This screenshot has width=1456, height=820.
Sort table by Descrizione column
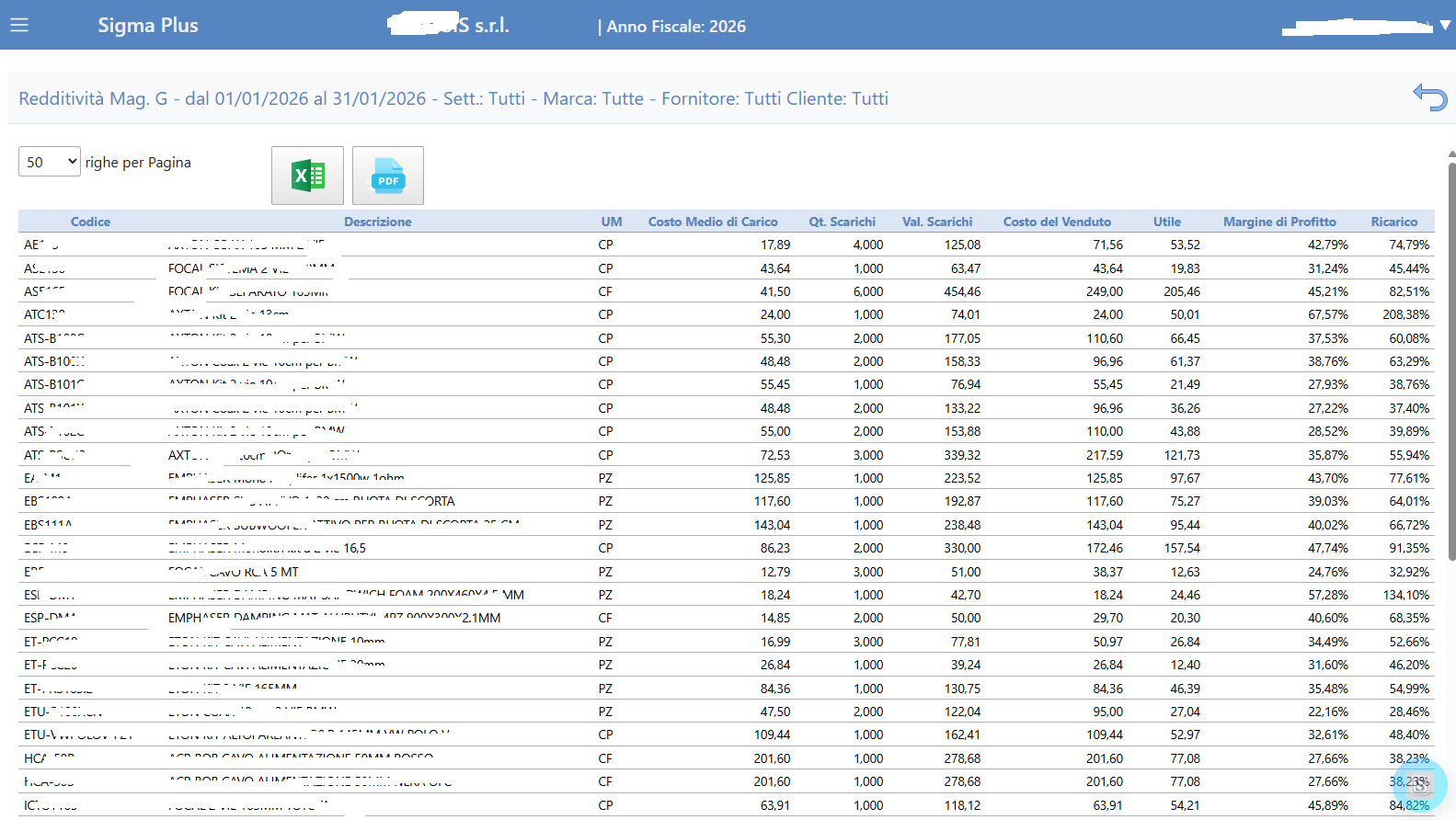pyautogui.click(x=377, y=222)
